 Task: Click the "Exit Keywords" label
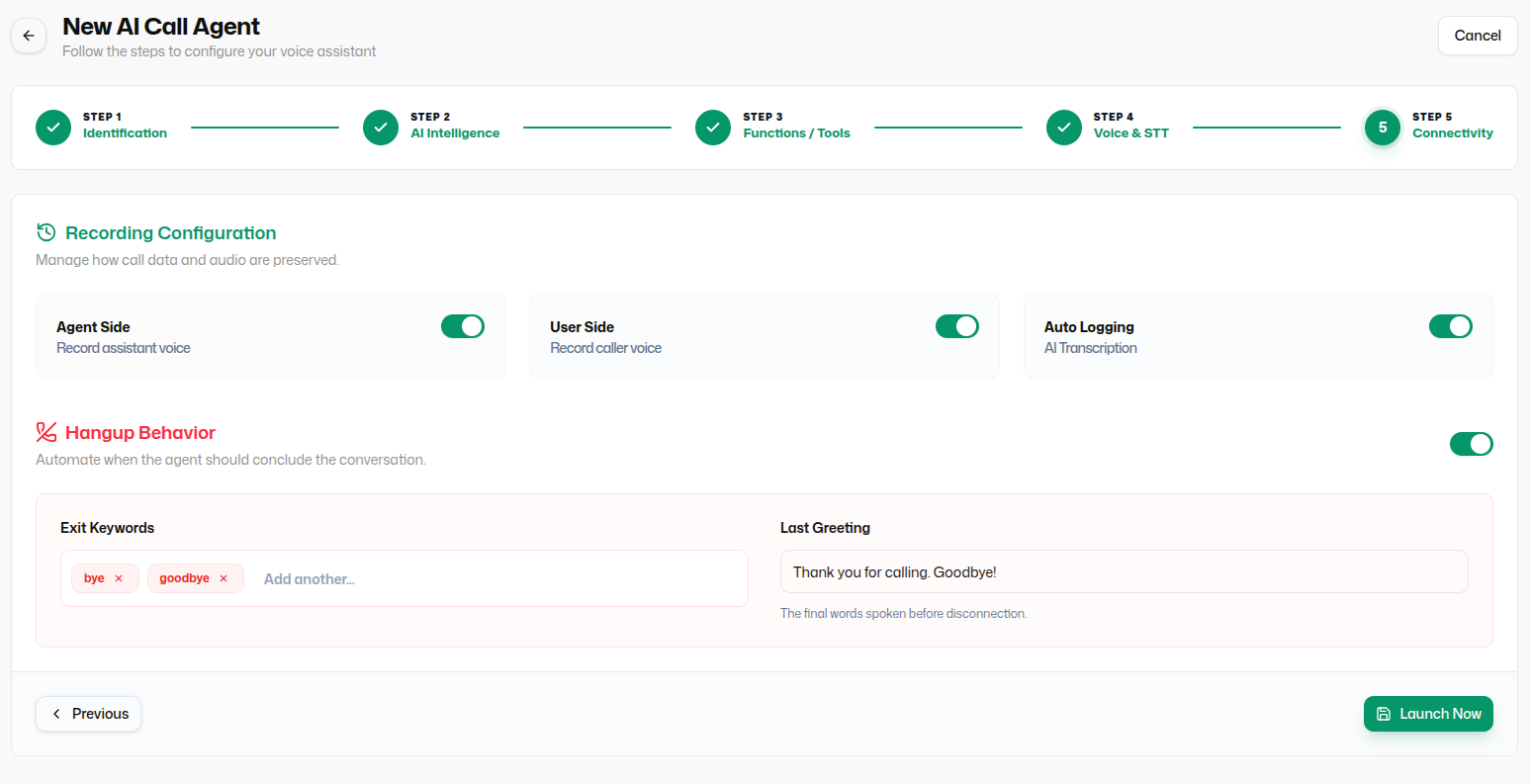(108, 528)
